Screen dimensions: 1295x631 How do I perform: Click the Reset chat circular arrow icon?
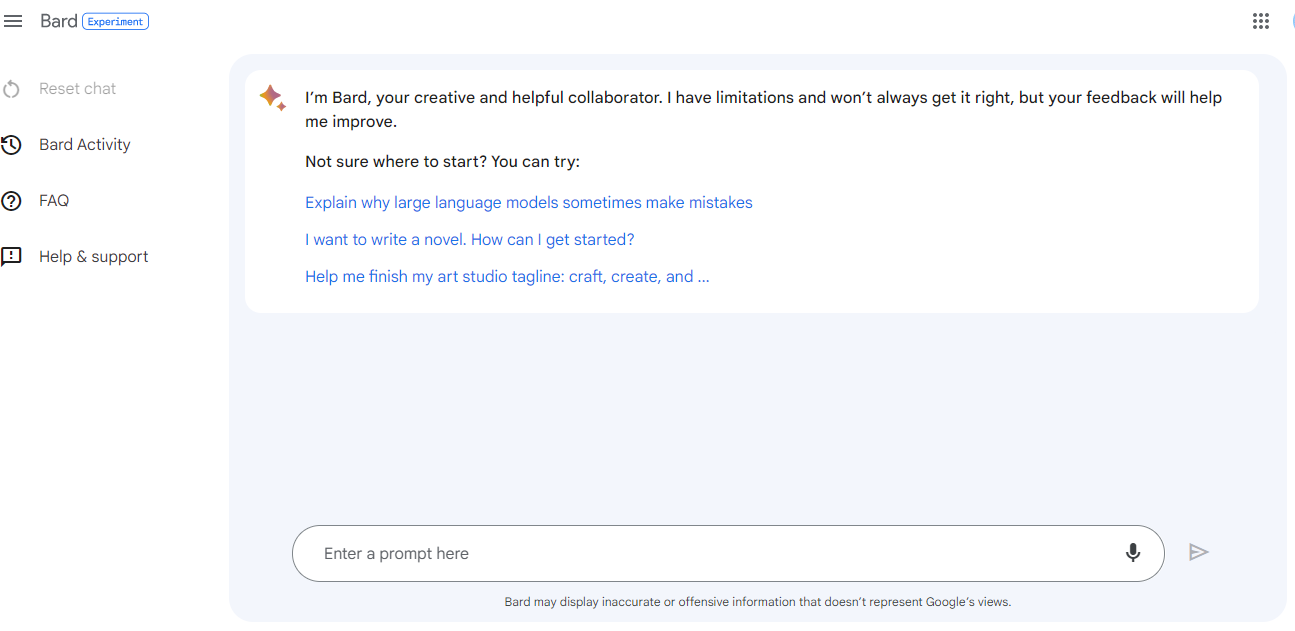tap(10, 88)
